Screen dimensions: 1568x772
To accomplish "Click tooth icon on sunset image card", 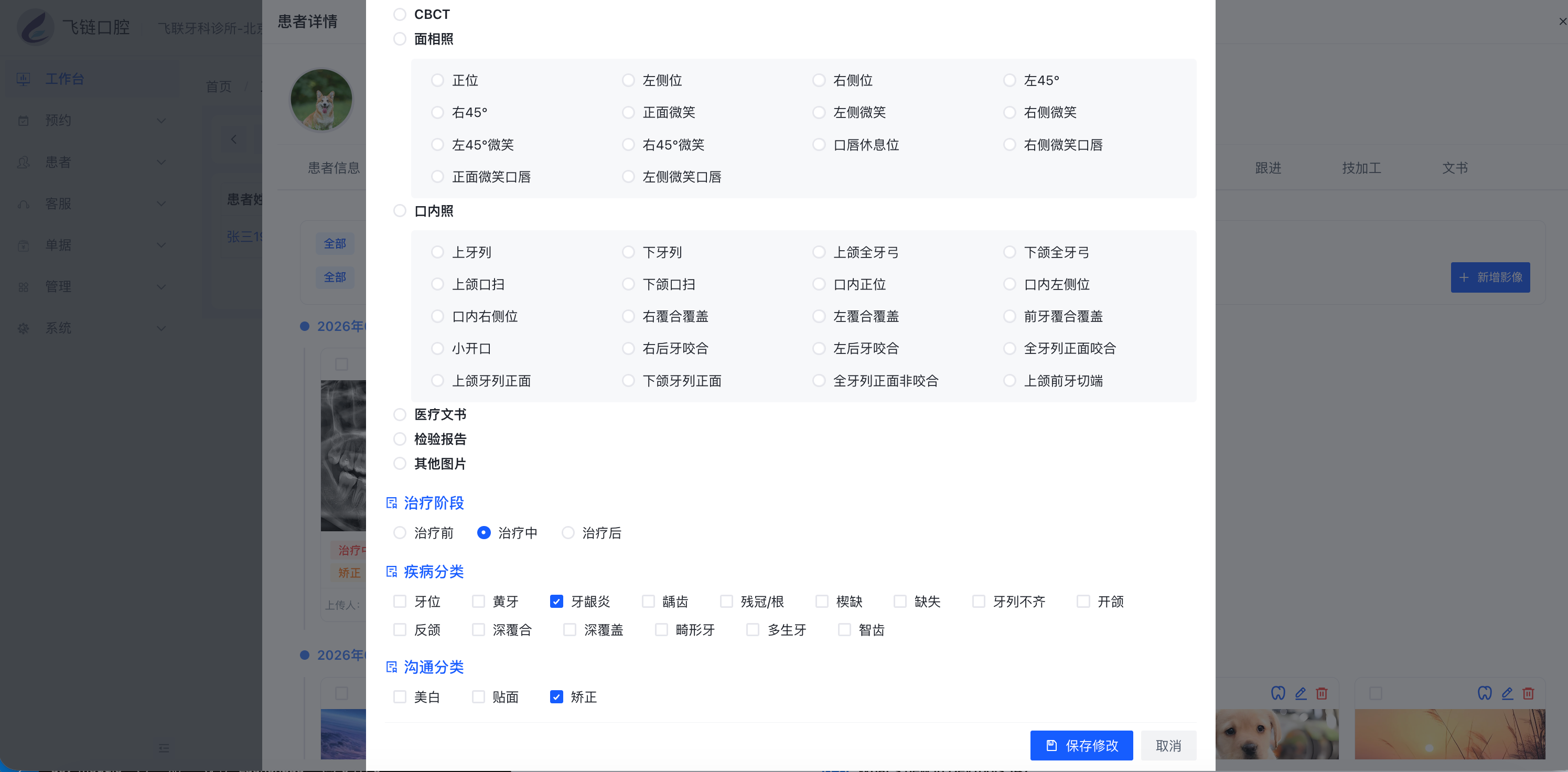I will 1485,693.
